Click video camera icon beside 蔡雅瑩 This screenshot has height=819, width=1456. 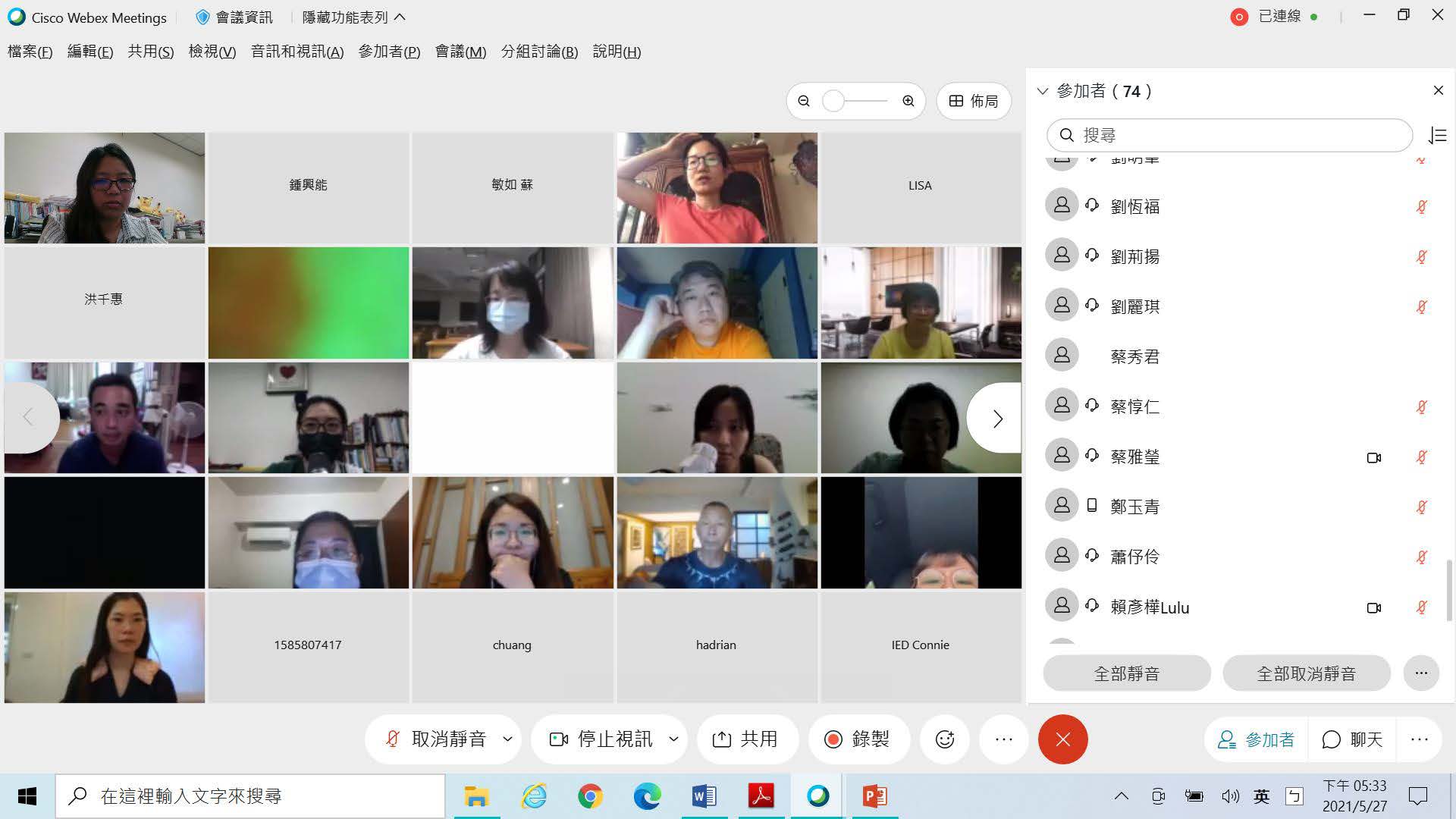[x=1373, y=457]
